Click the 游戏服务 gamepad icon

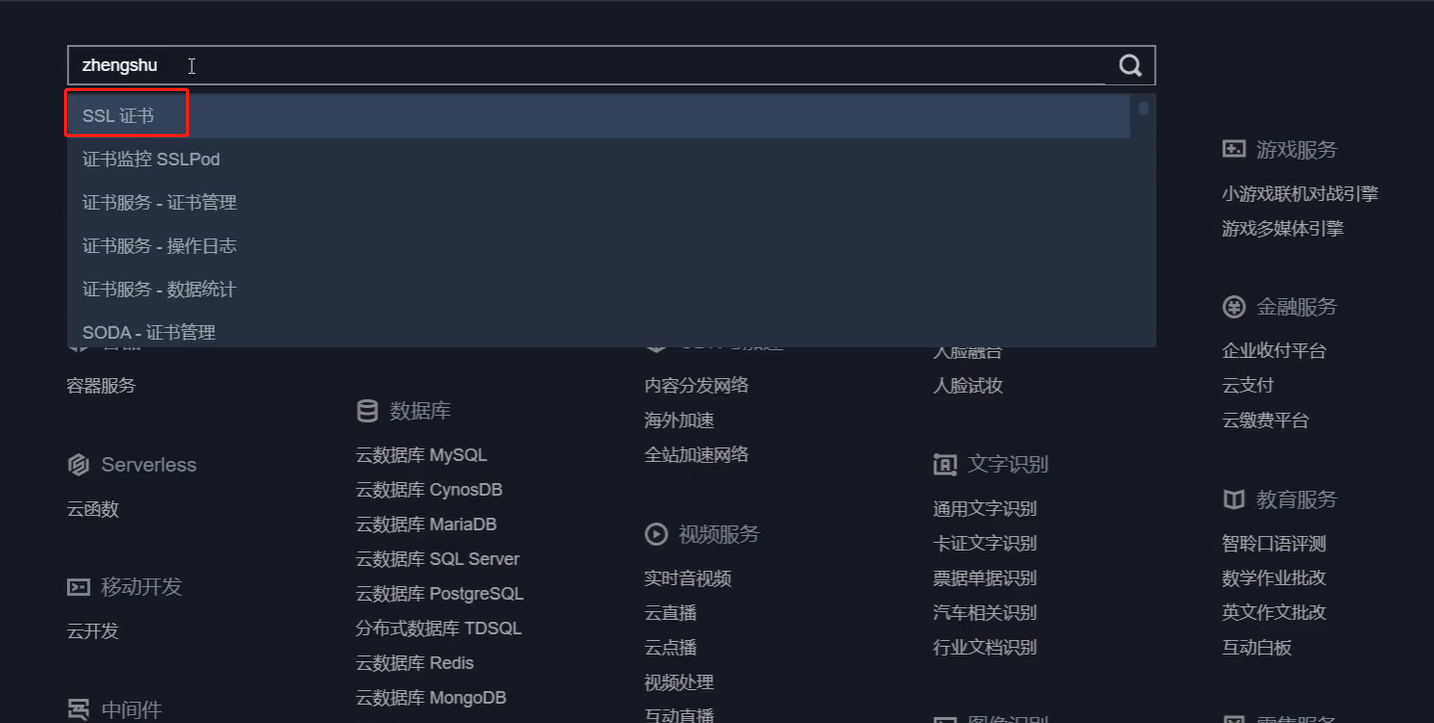coord(1234,149)
